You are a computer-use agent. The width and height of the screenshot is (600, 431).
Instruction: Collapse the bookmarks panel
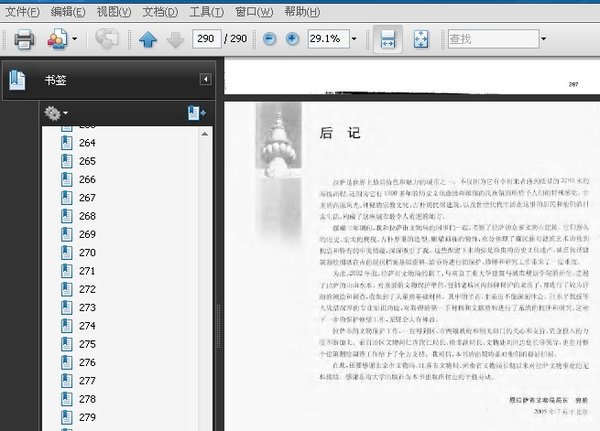tap(205, 79)
